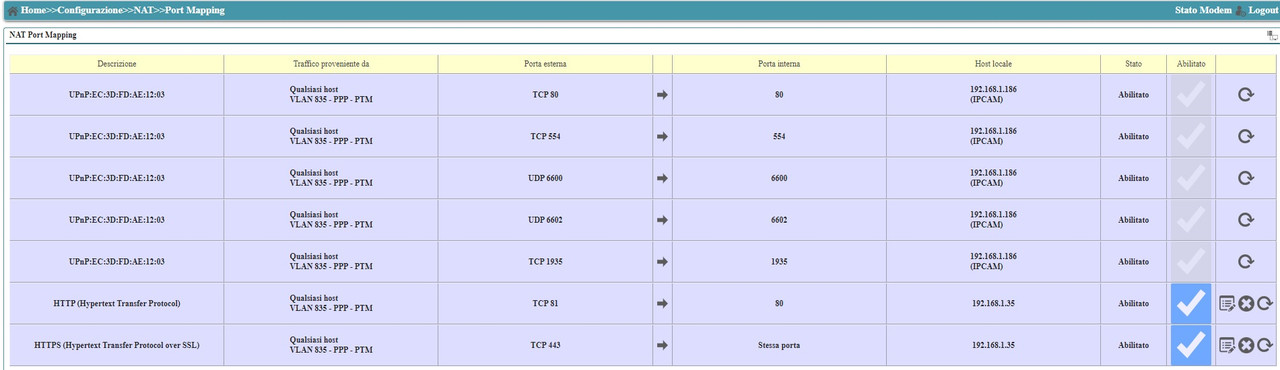Click internal port 1935 cell
The width and height of the screenshot is (1280, 370).
pos(779,262)
